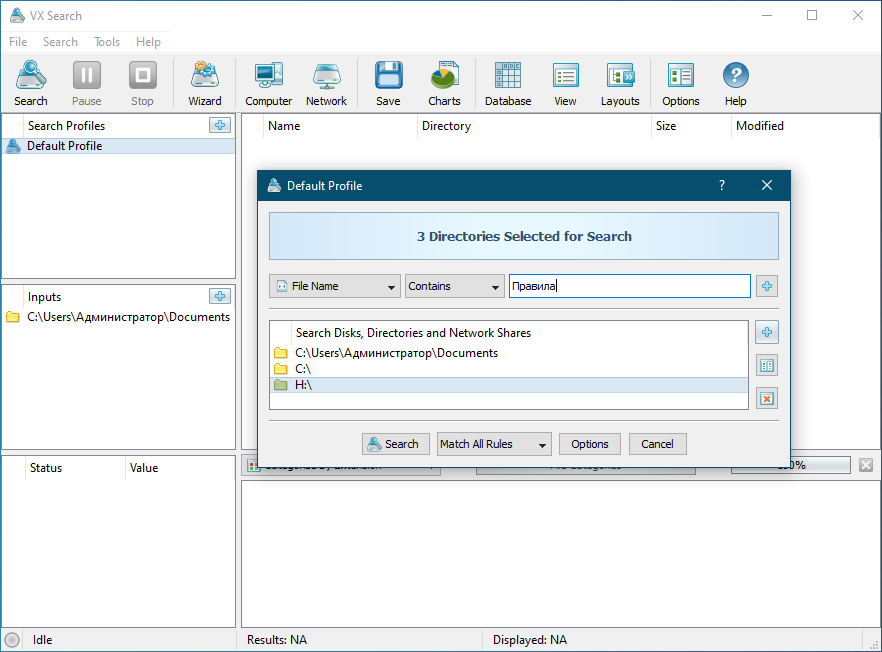Image resolution: width=882 pixels, height=652 pixels.
Task: Select Default Profile in Search Profiles
Action: 118,146
